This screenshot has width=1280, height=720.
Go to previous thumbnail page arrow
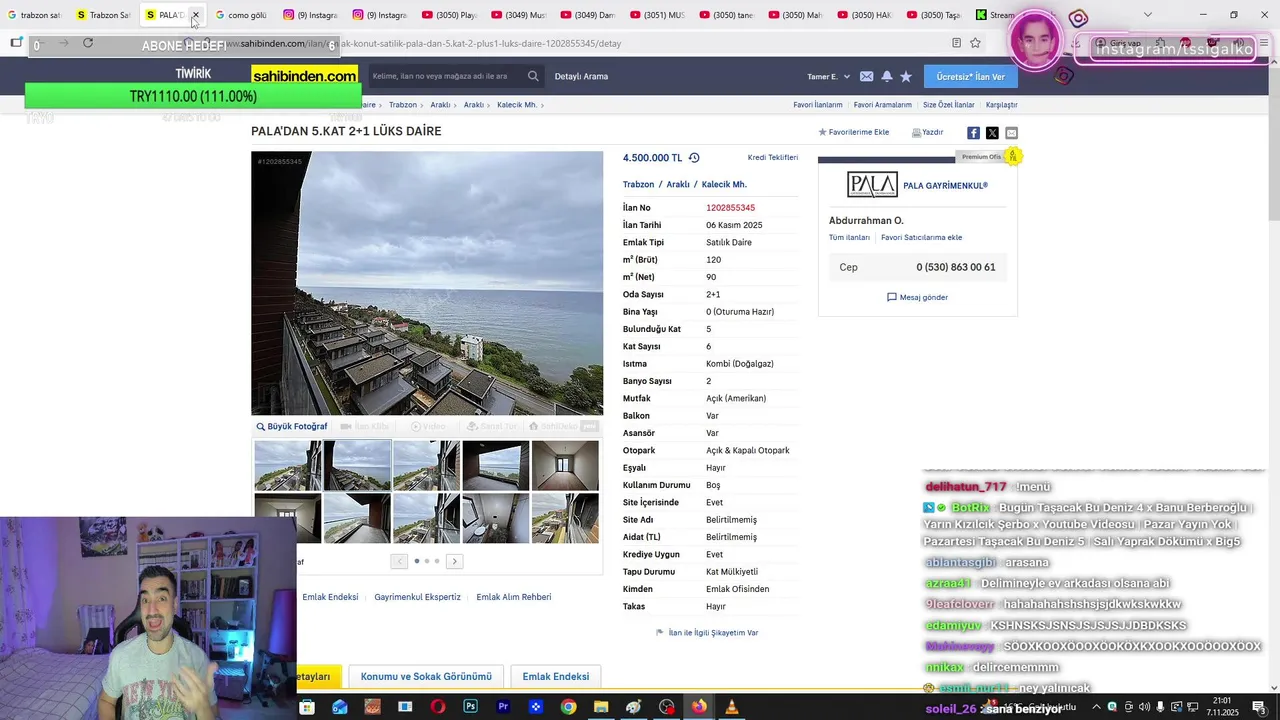[x=400, y=561]
